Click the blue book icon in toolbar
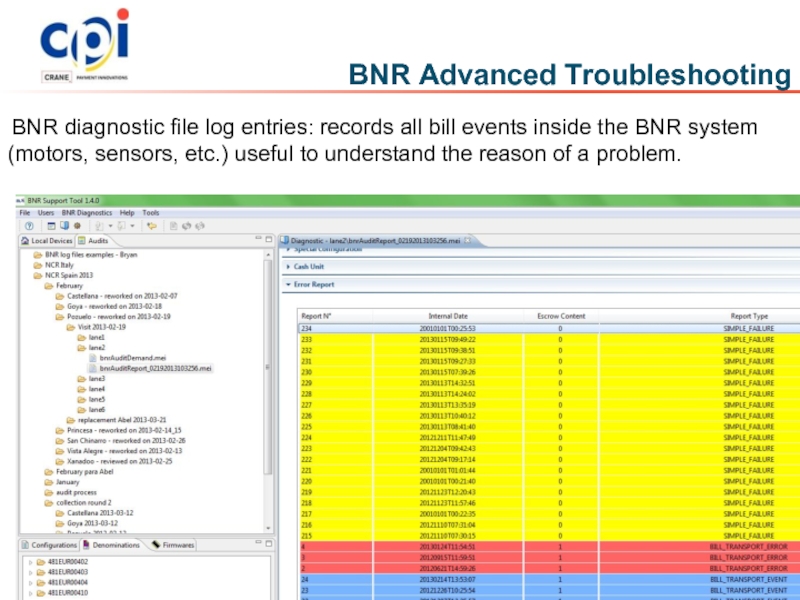Viewport: 800px width, 600px height. (x=64, y=226)
